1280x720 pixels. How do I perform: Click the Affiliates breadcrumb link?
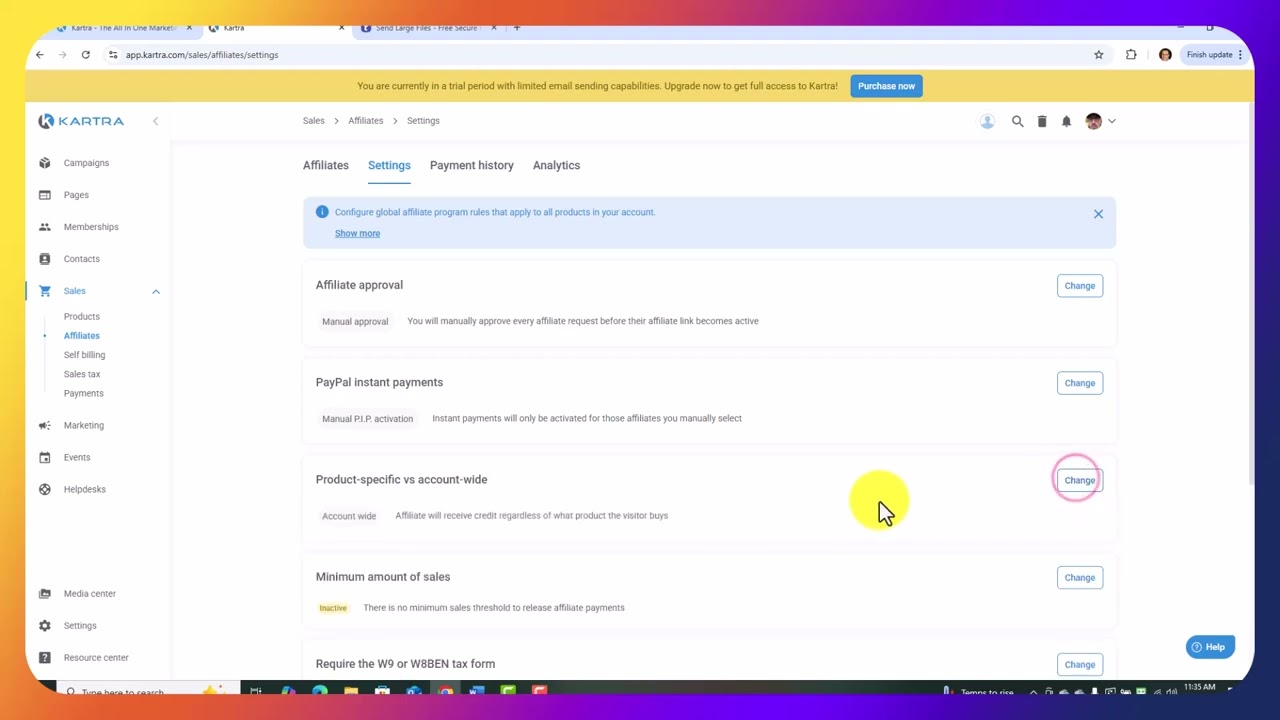coord(366,121)
